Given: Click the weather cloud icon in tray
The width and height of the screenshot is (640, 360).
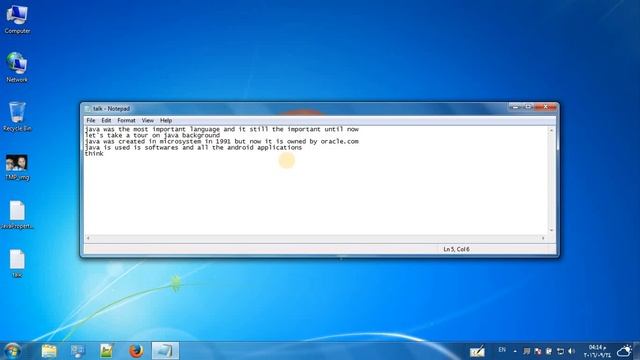Looking at the screenshot, I should [x=624, y=351].
